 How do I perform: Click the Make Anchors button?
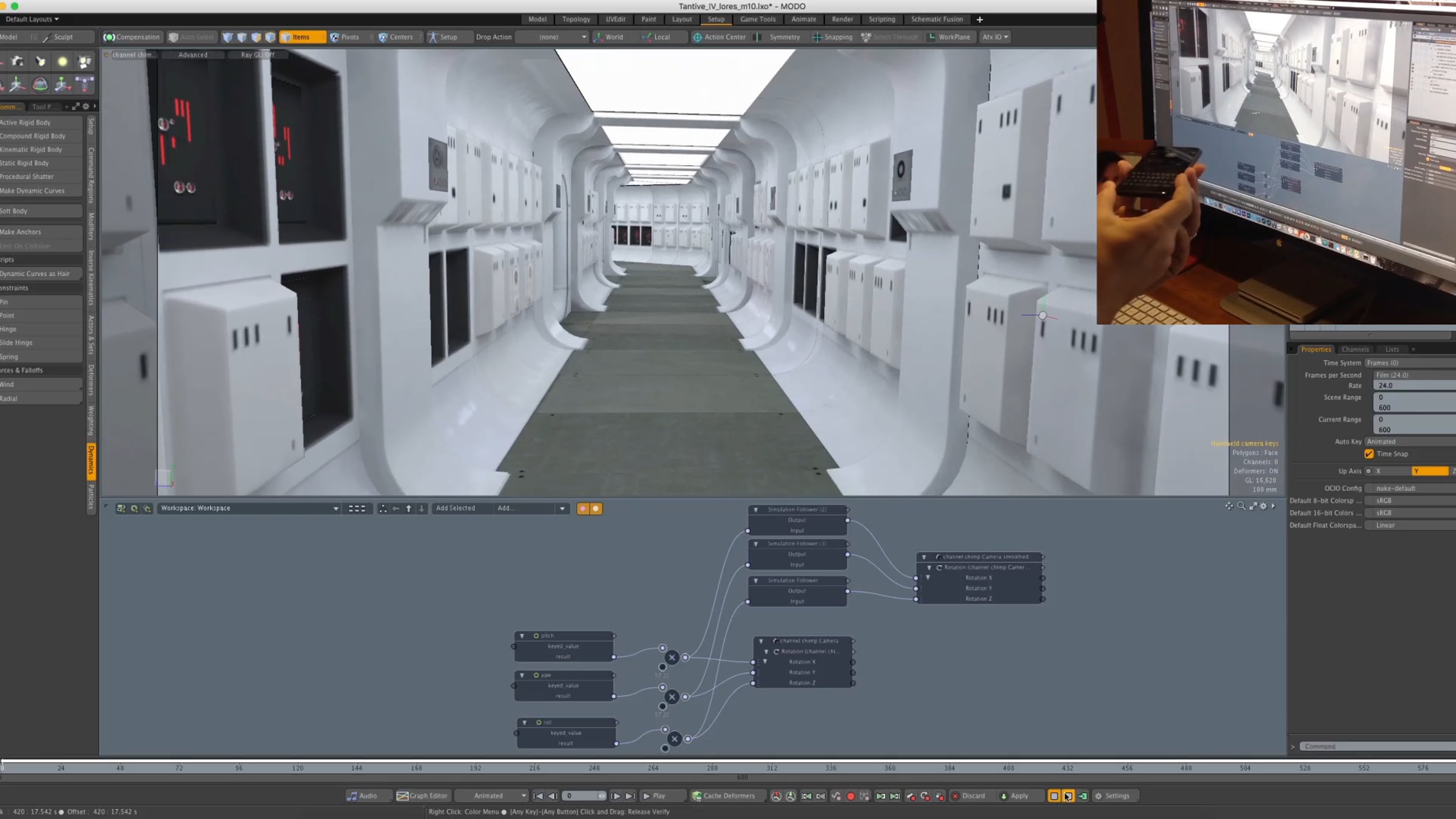coord(41,232)
